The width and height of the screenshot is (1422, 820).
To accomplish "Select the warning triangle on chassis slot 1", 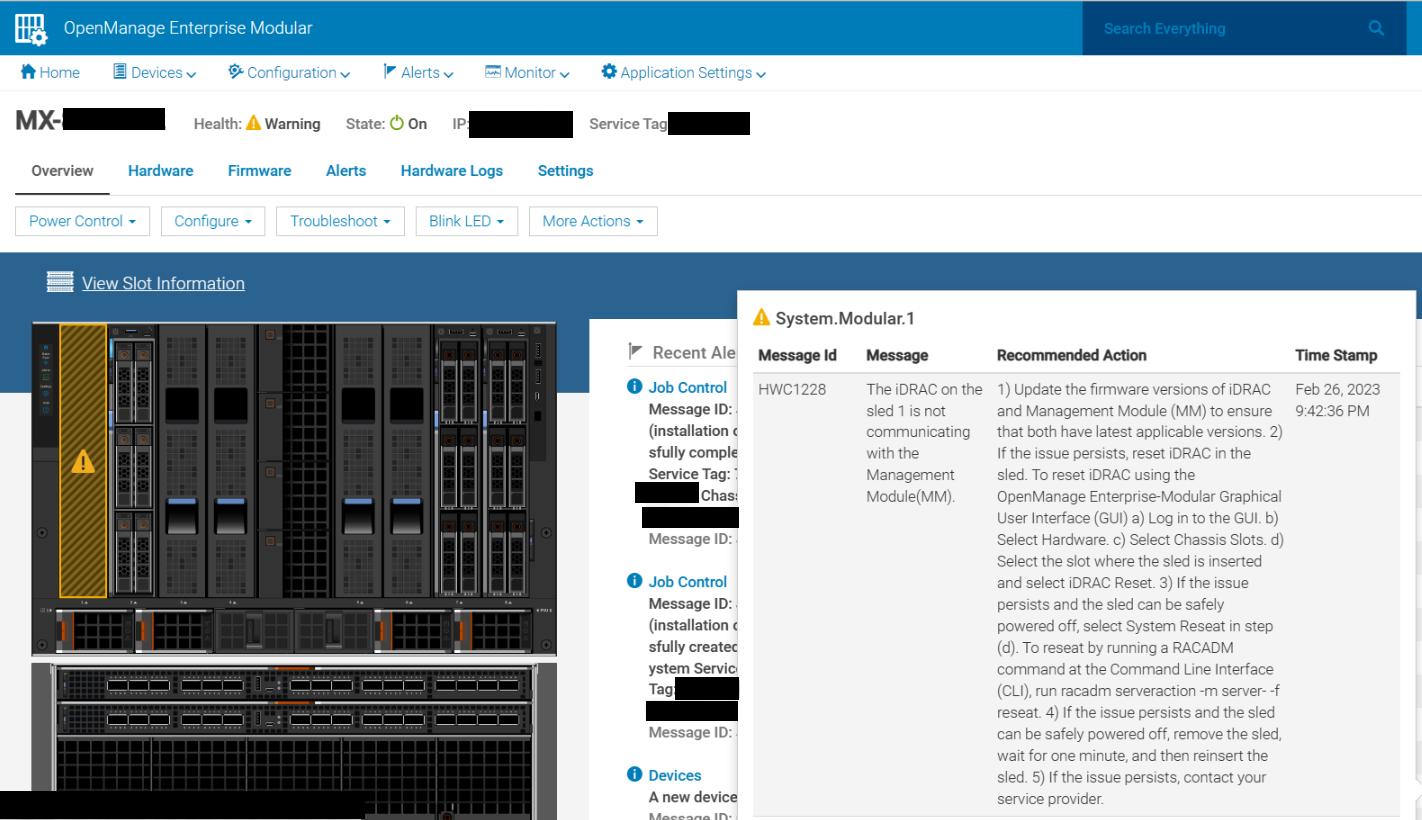I will (x=84, y=461).
